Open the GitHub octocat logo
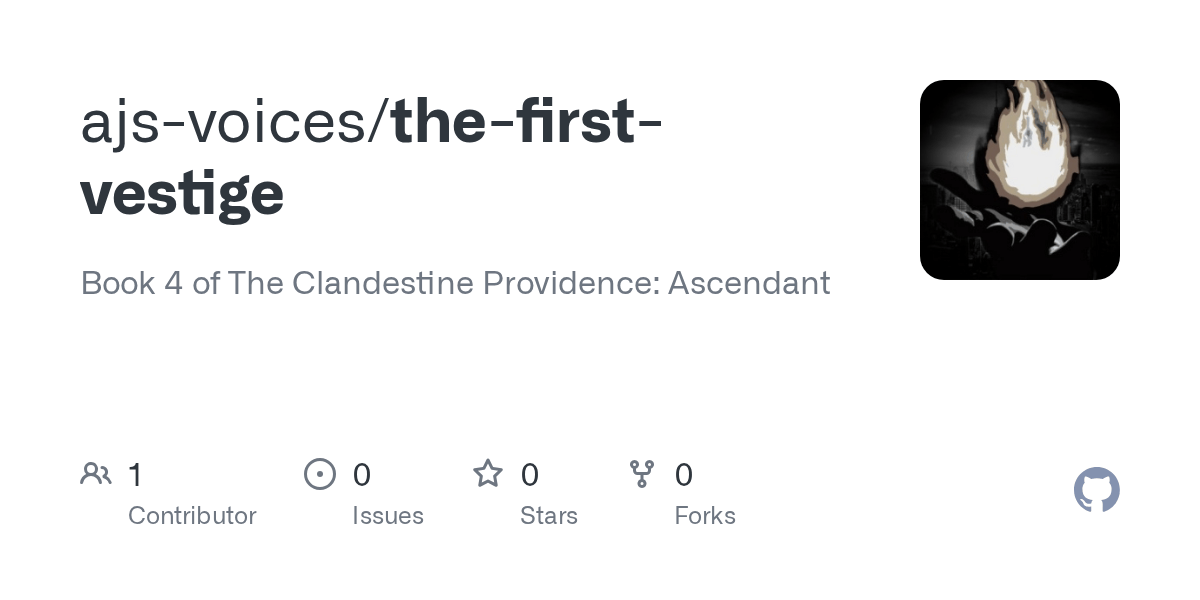The height and width of the screenshot is (600, 1200). (1097, 490)
